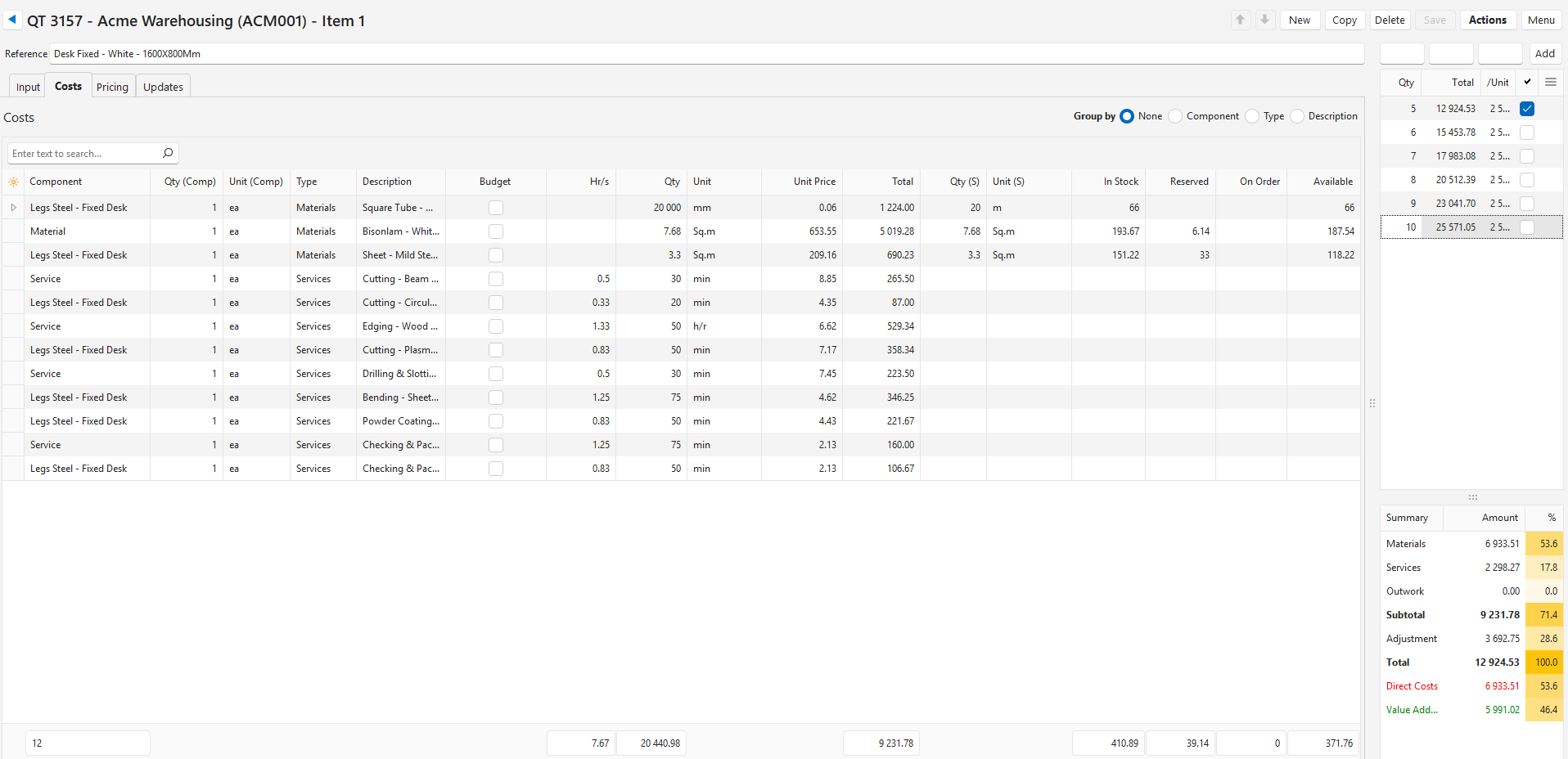This screenshot has height=759, width=1568.
Task: Sort by Available column header
Action: click(x=1323, y=182)
